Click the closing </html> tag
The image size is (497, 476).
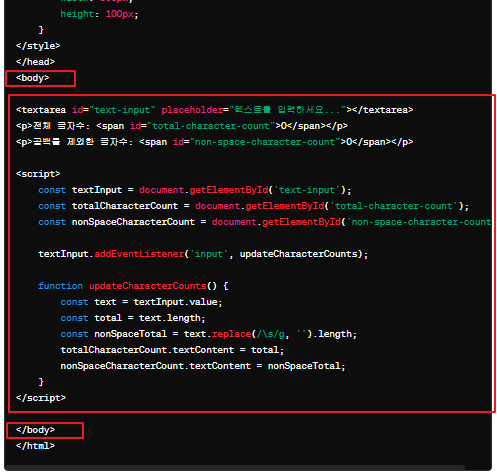point(35,446)
